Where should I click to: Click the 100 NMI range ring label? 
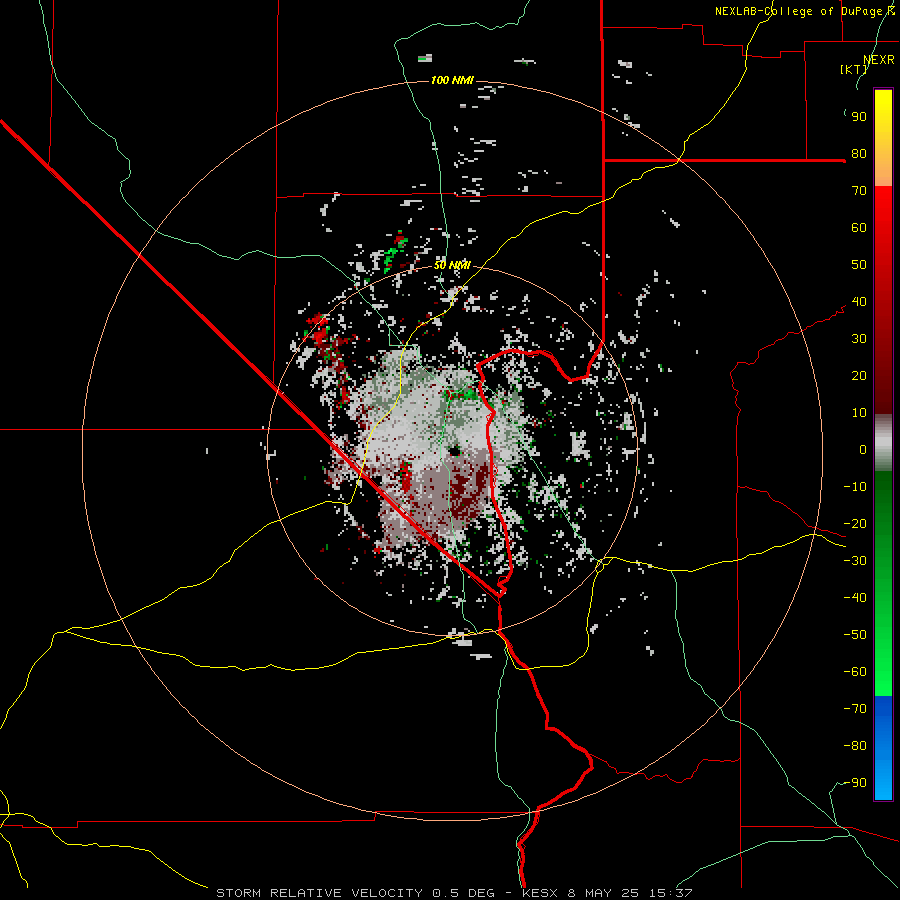pos(452,80)
